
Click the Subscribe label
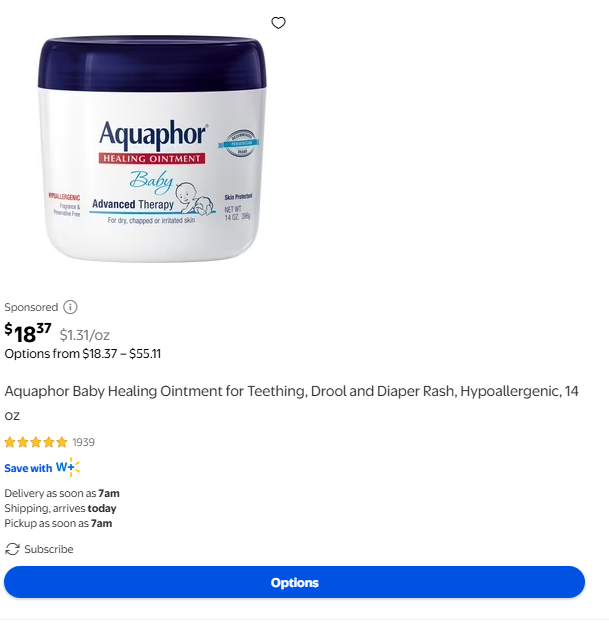(x=49, y=549)
